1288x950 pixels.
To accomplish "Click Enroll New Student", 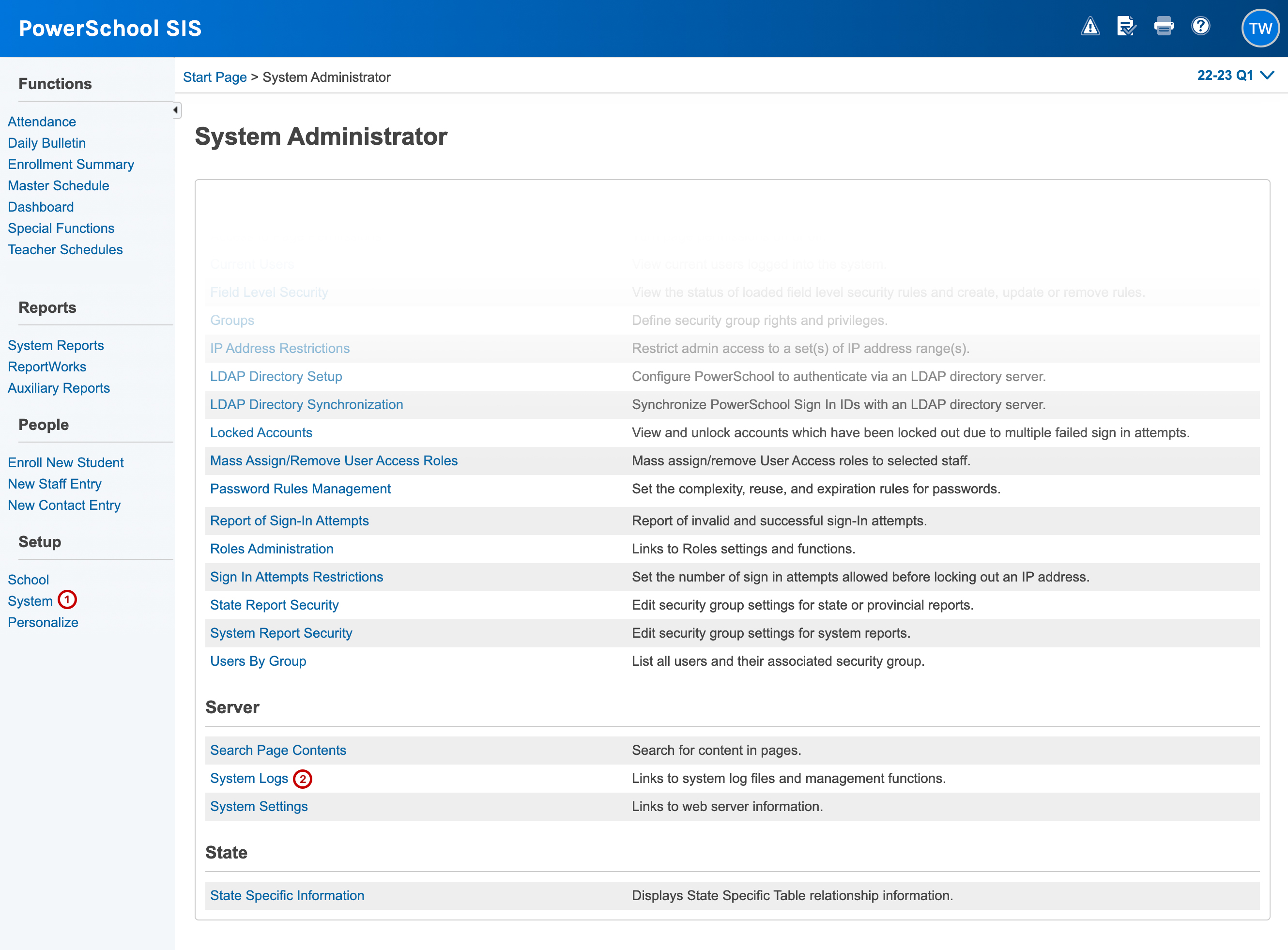I will [x=66, y=463].
